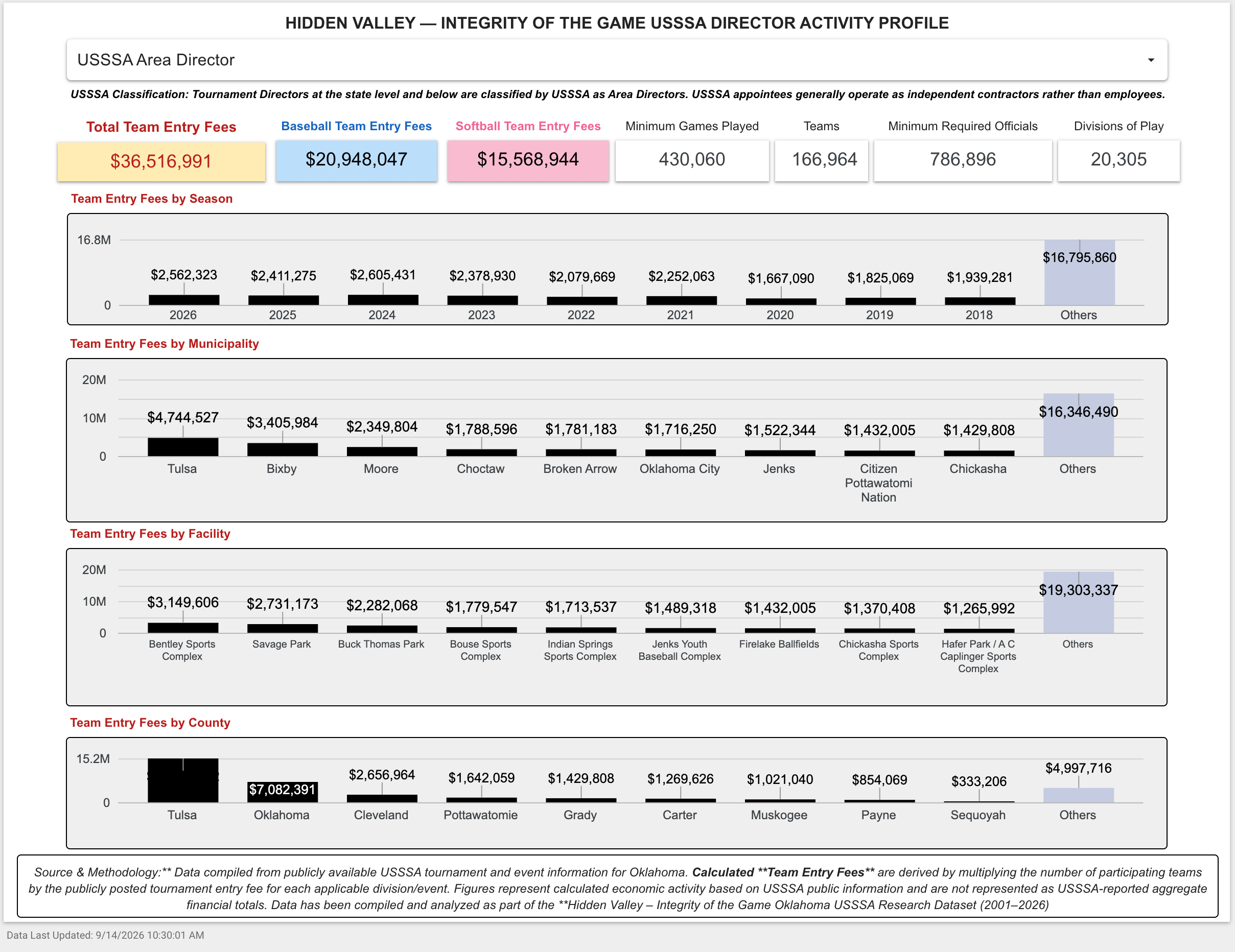Select the Softball Team Entry Fees card $15,568,944
The height and width of the screenshot is (952, 1235).
click(x=528, y=160)
